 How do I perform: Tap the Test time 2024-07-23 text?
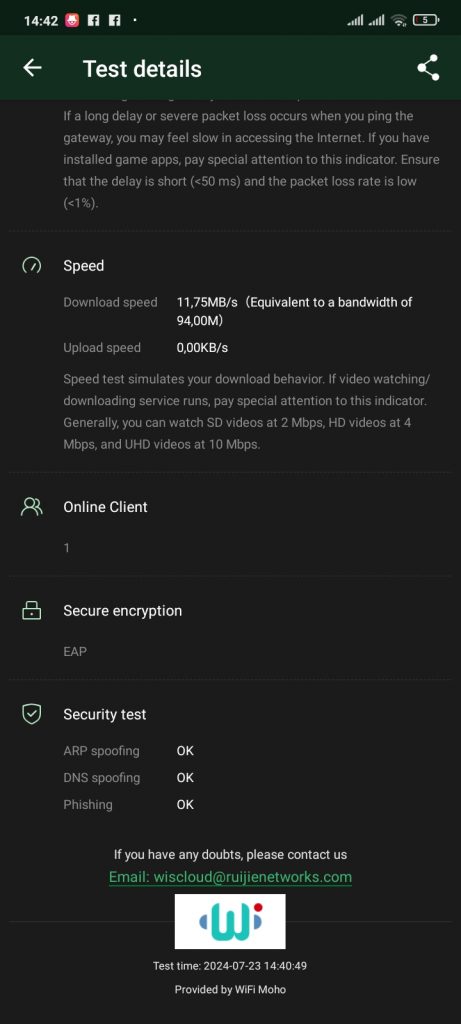[x=230, y=965]
